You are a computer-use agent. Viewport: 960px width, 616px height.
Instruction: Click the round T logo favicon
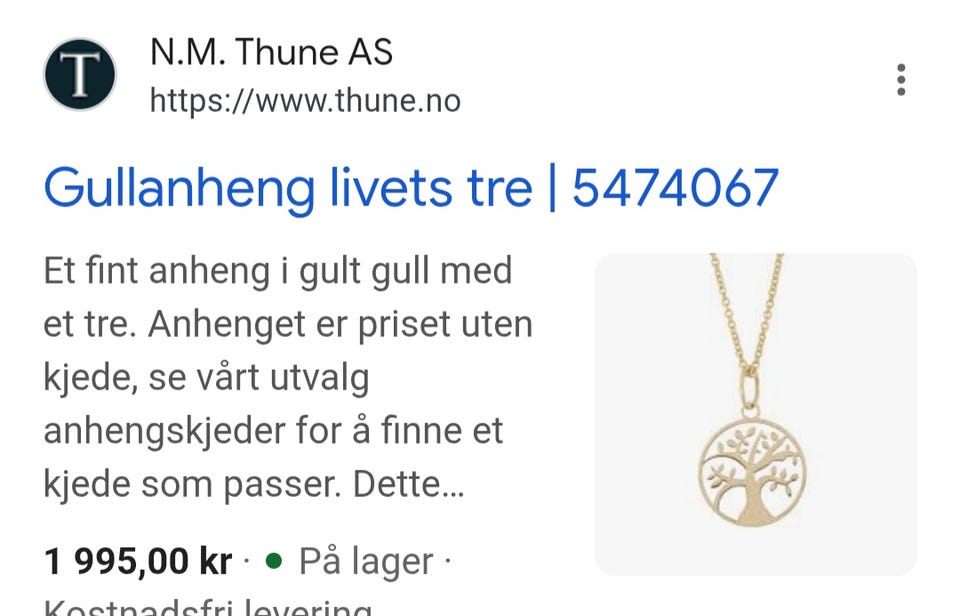[80, 74]
